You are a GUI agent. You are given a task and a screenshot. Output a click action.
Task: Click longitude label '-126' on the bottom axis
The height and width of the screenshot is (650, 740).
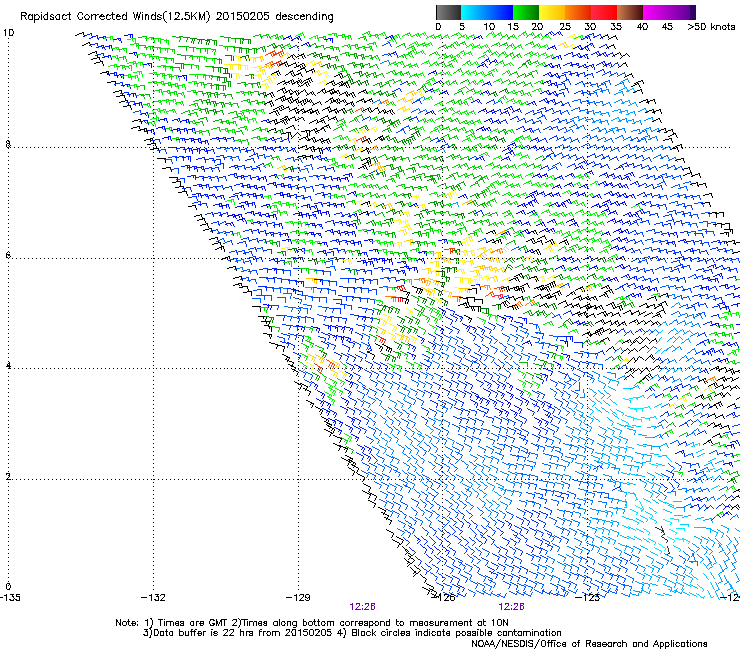click(x=444, y=598)
